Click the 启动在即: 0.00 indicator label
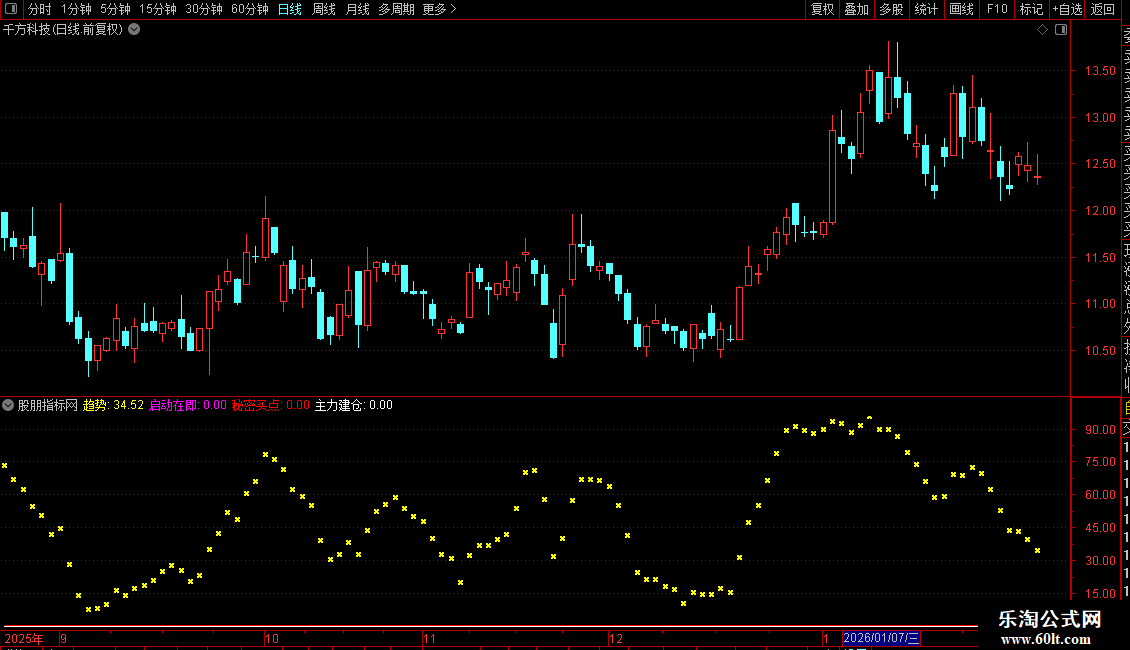 (187, 405)
